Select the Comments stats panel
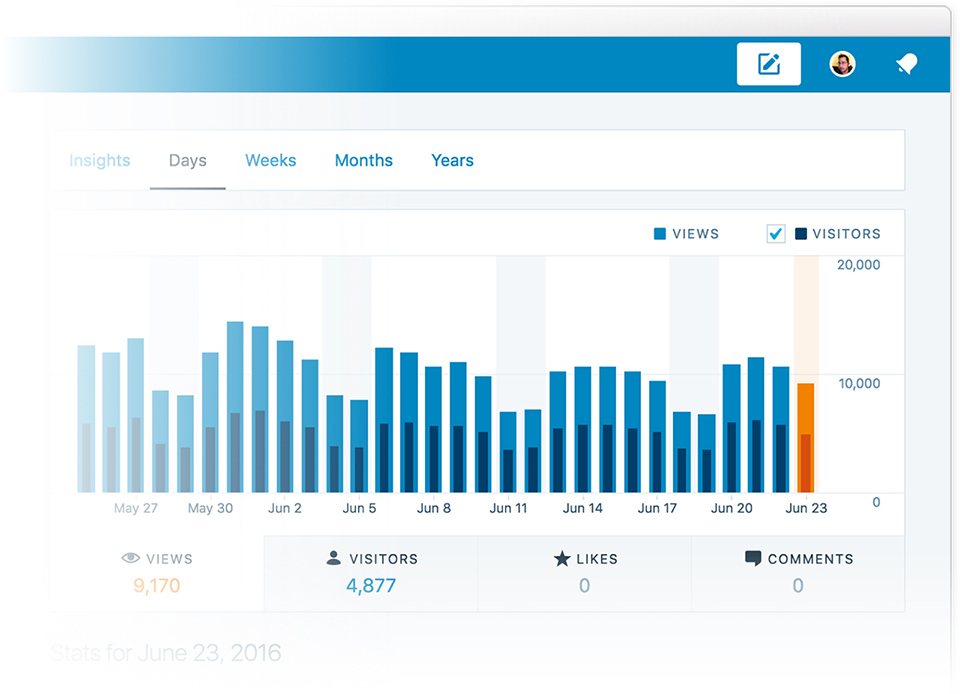Viewport: 960px width, 694px height. 797,573
